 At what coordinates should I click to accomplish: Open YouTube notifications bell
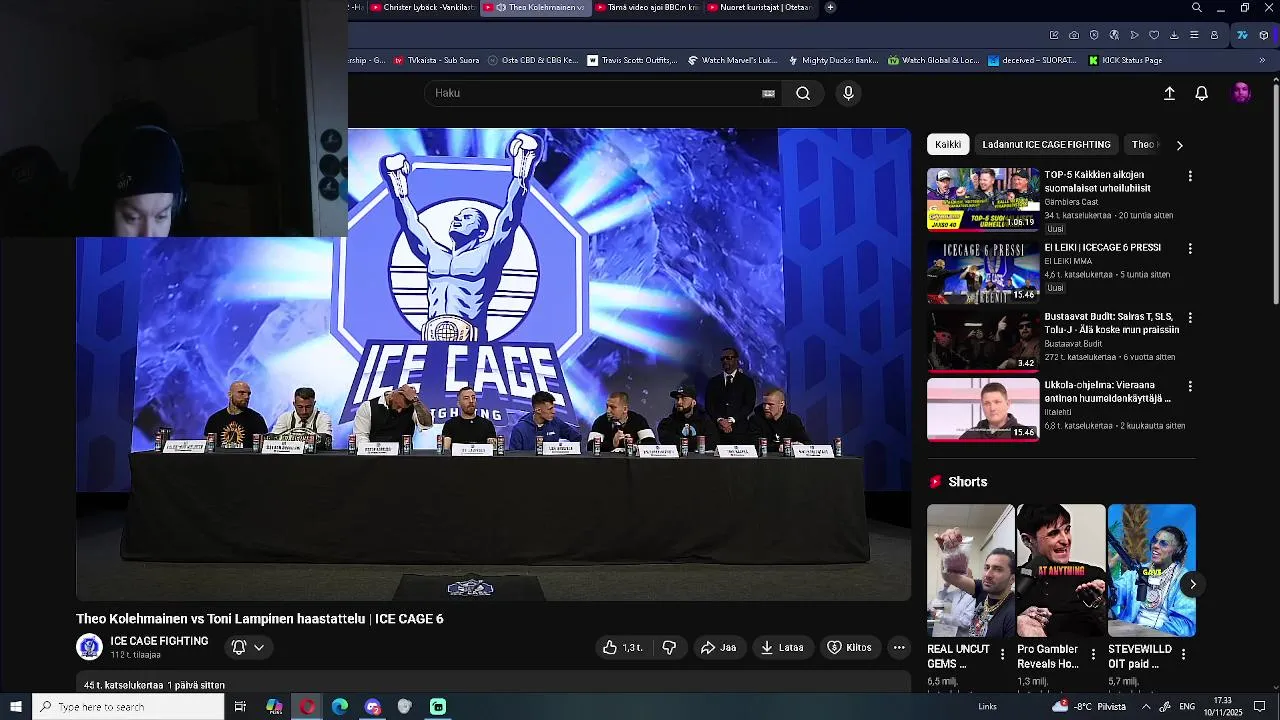point(1202,93)
